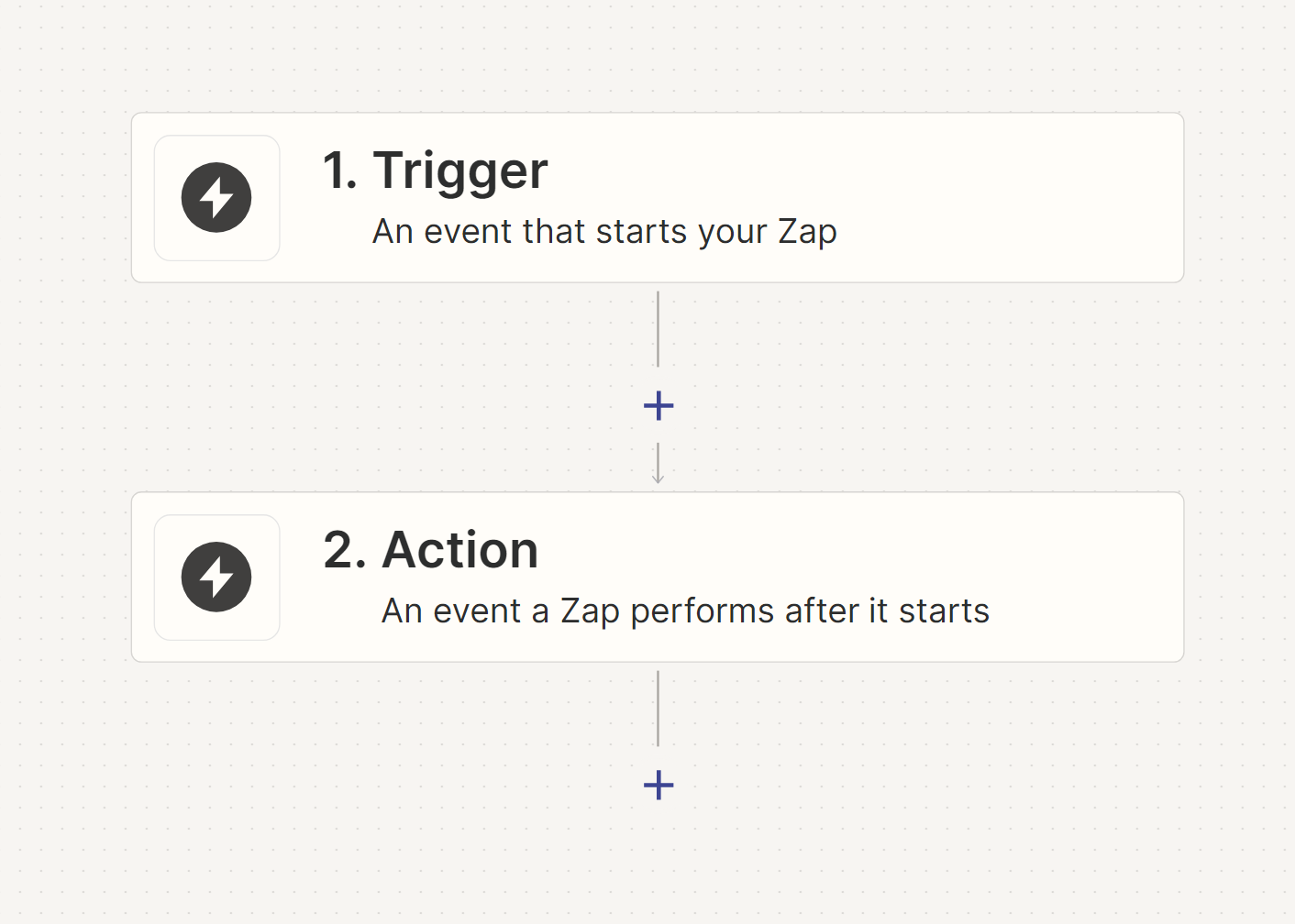Select the rounded icon box of Action step
This screenshot has width=1295, height=924.
[x=216, y=577]
